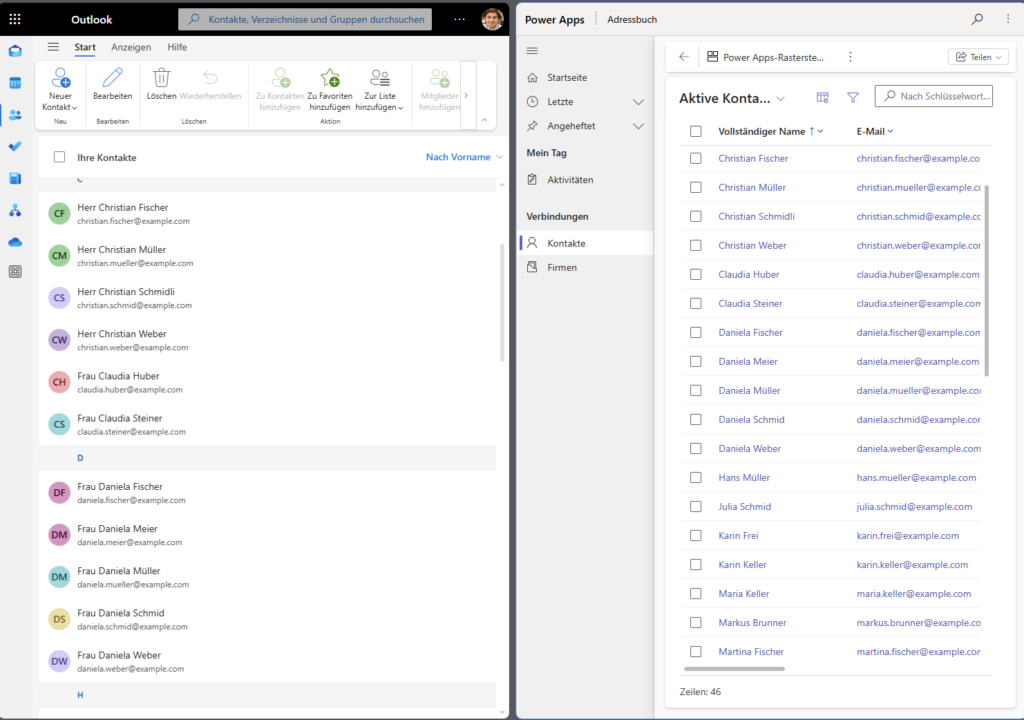1024x720 pixels.
Task: Open the Calendar icon in Outlook sidebar
Action: tap(14, 82)
